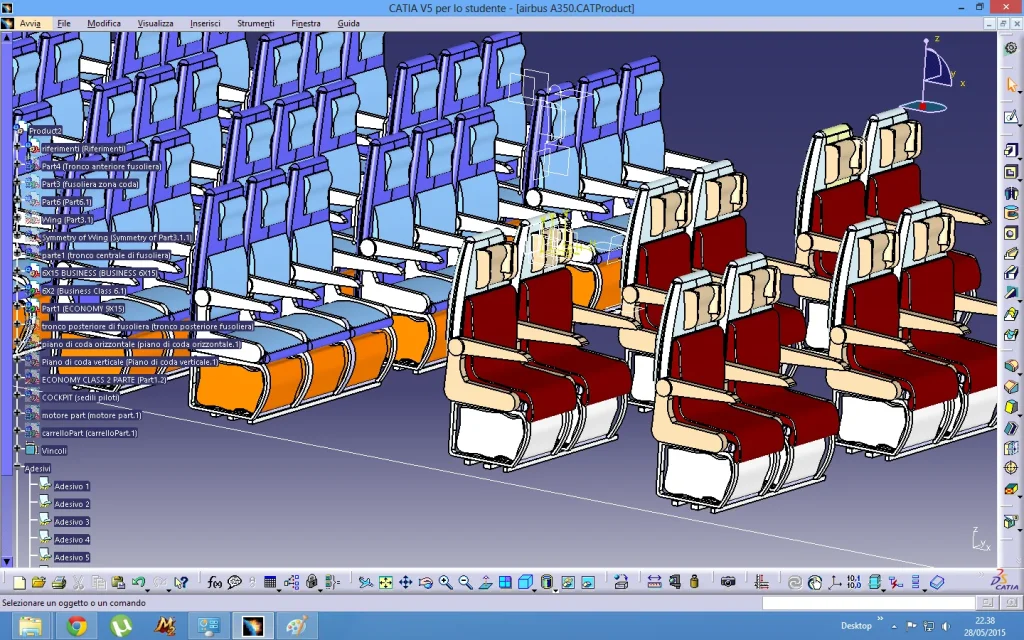Start Fly Mode with the airplane icon
Image resolution: width=1024 pixels, height=640 pixels.
366,583
